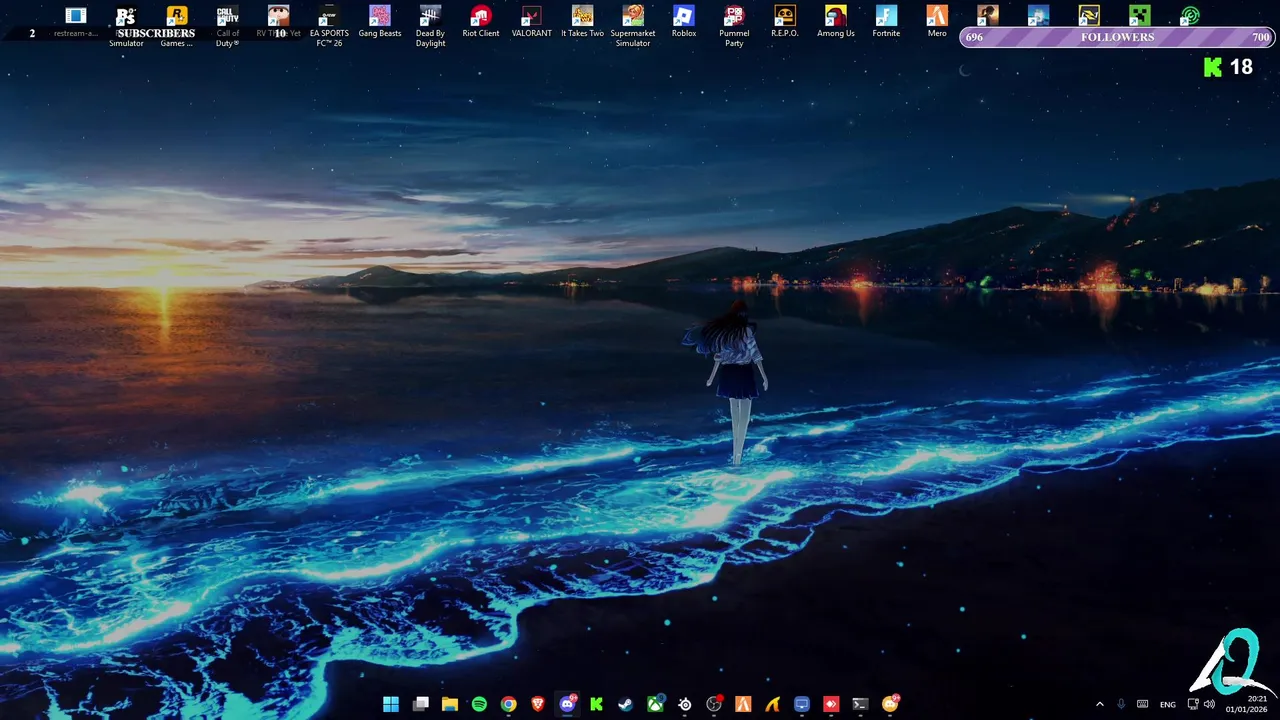Open Google Chrome from the taskbar

click(x=509, y=704)
